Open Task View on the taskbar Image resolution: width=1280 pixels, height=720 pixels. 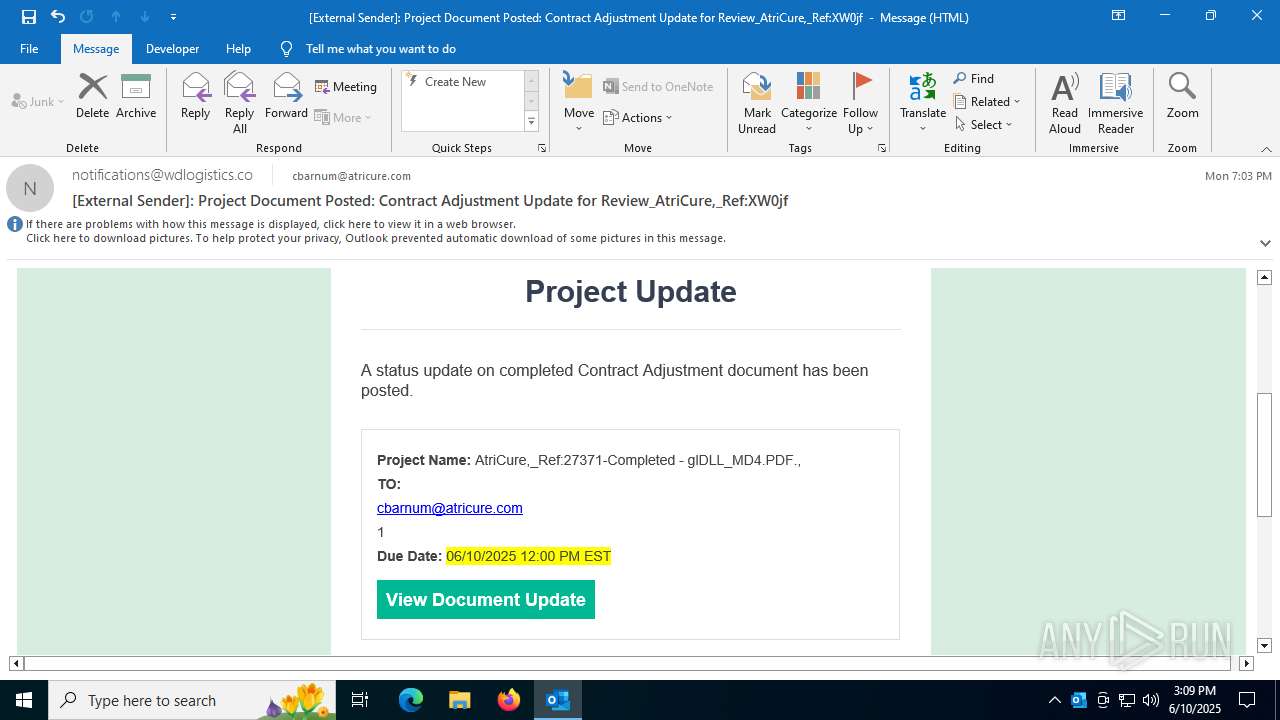[360, 700]
